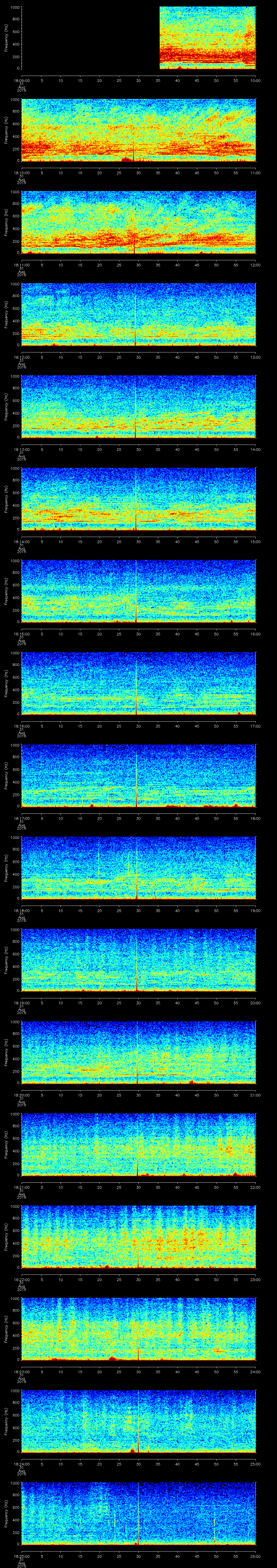Screen dimensions: 277x1568
Task: Select the 18:11:00 spectrogram panel
Action: tap(139, 222)
